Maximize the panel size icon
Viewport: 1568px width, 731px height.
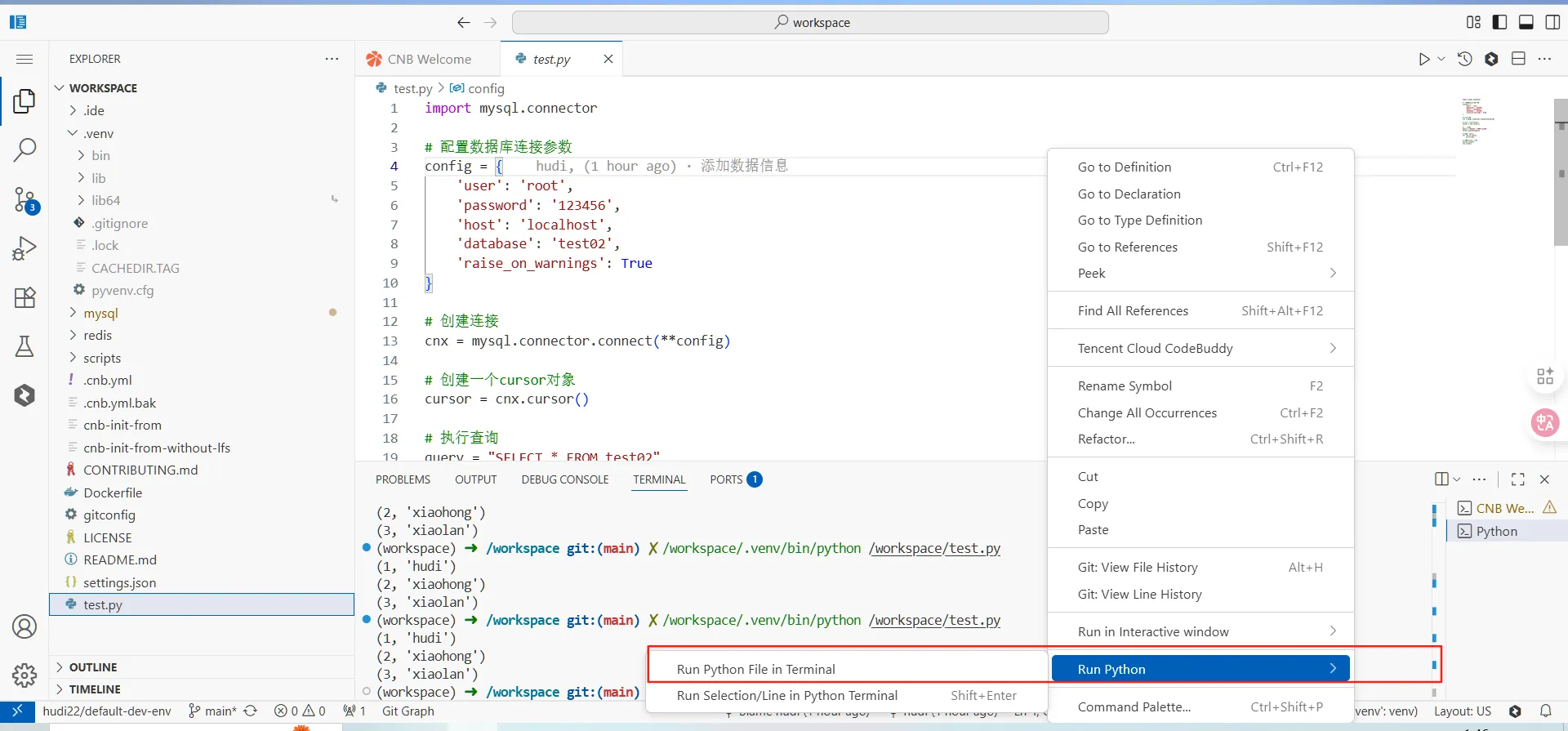1518,479
